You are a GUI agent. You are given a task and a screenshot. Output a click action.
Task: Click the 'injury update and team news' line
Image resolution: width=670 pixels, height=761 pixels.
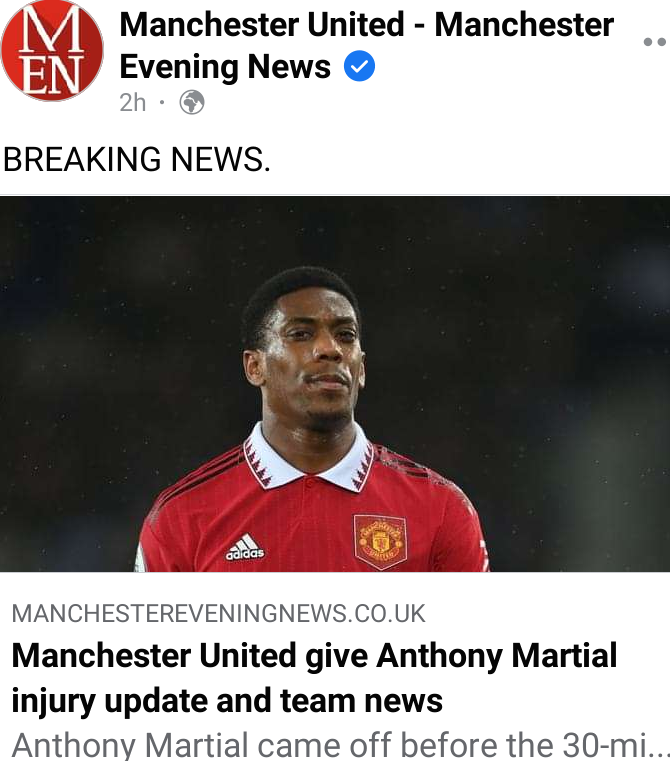click(x=227, y=701)
